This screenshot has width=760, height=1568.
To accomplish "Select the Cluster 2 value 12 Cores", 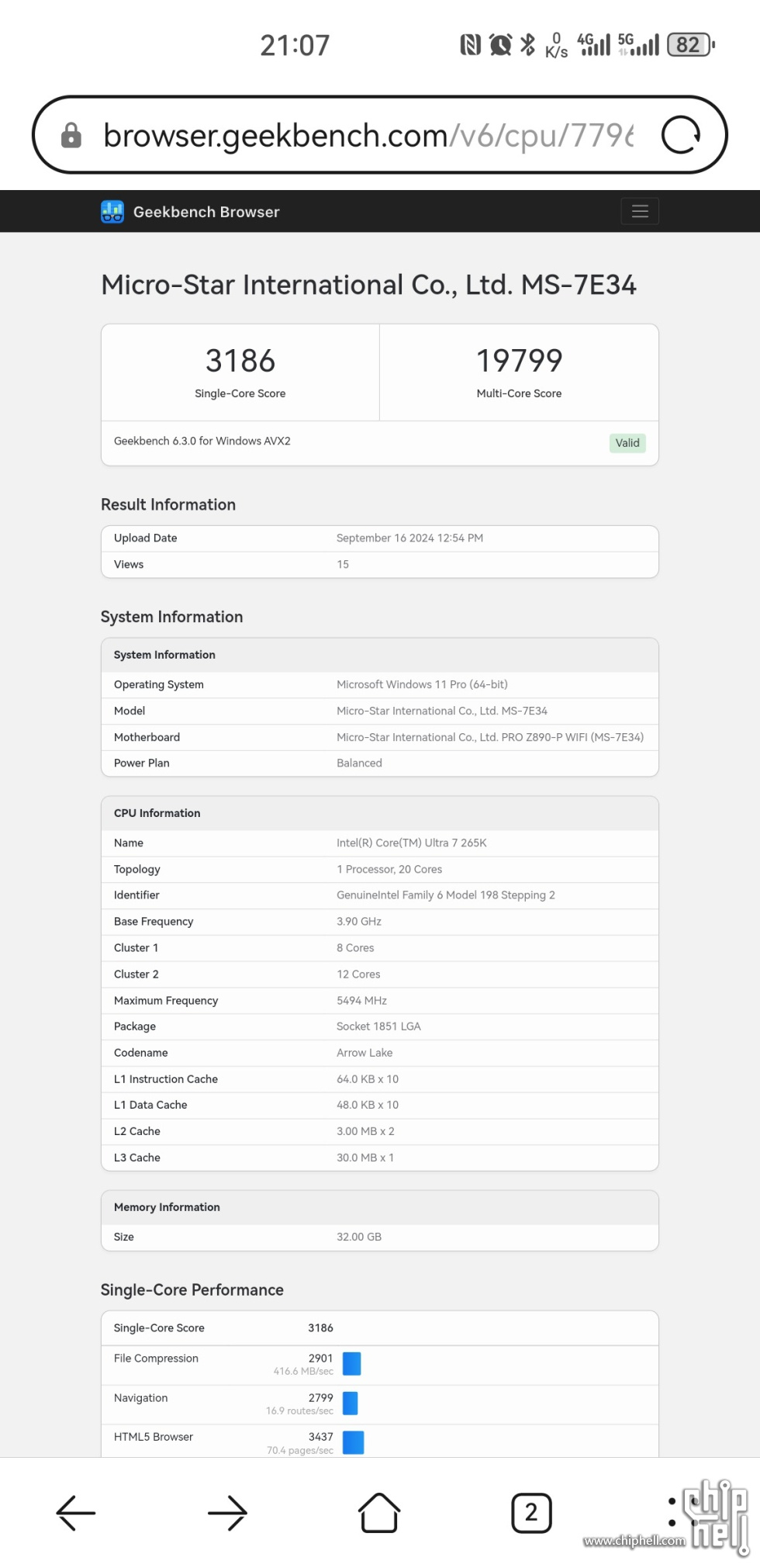I will 358,974.
